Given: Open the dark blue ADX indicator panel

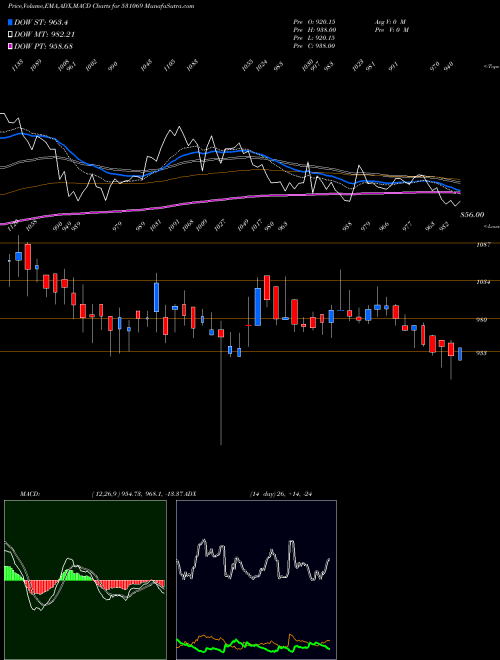Looking at the screenshot, I should (x=256, y=580).
